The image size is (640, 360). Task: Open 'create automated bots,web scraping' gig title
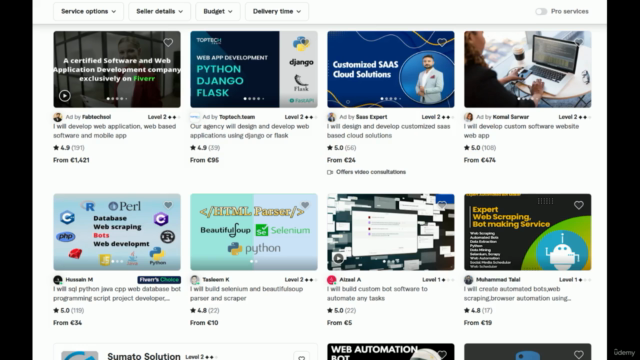pos(518,293)
